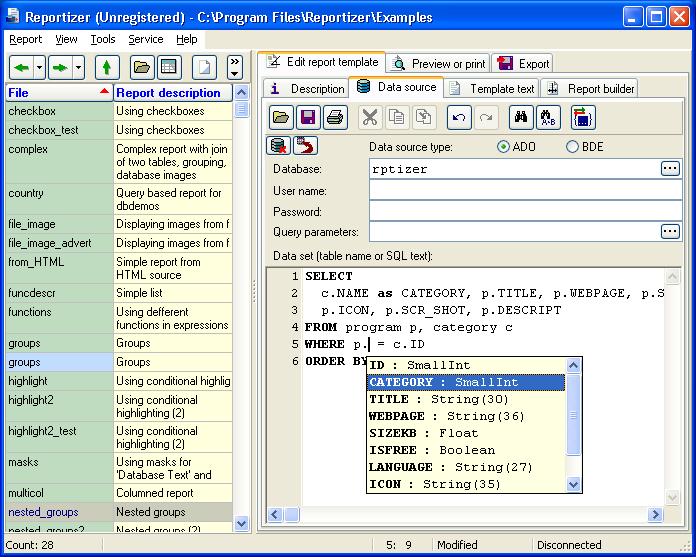Screen dimensions: 696x557
Task: Open the Report builder sub-tab
Action: [590, 89]
